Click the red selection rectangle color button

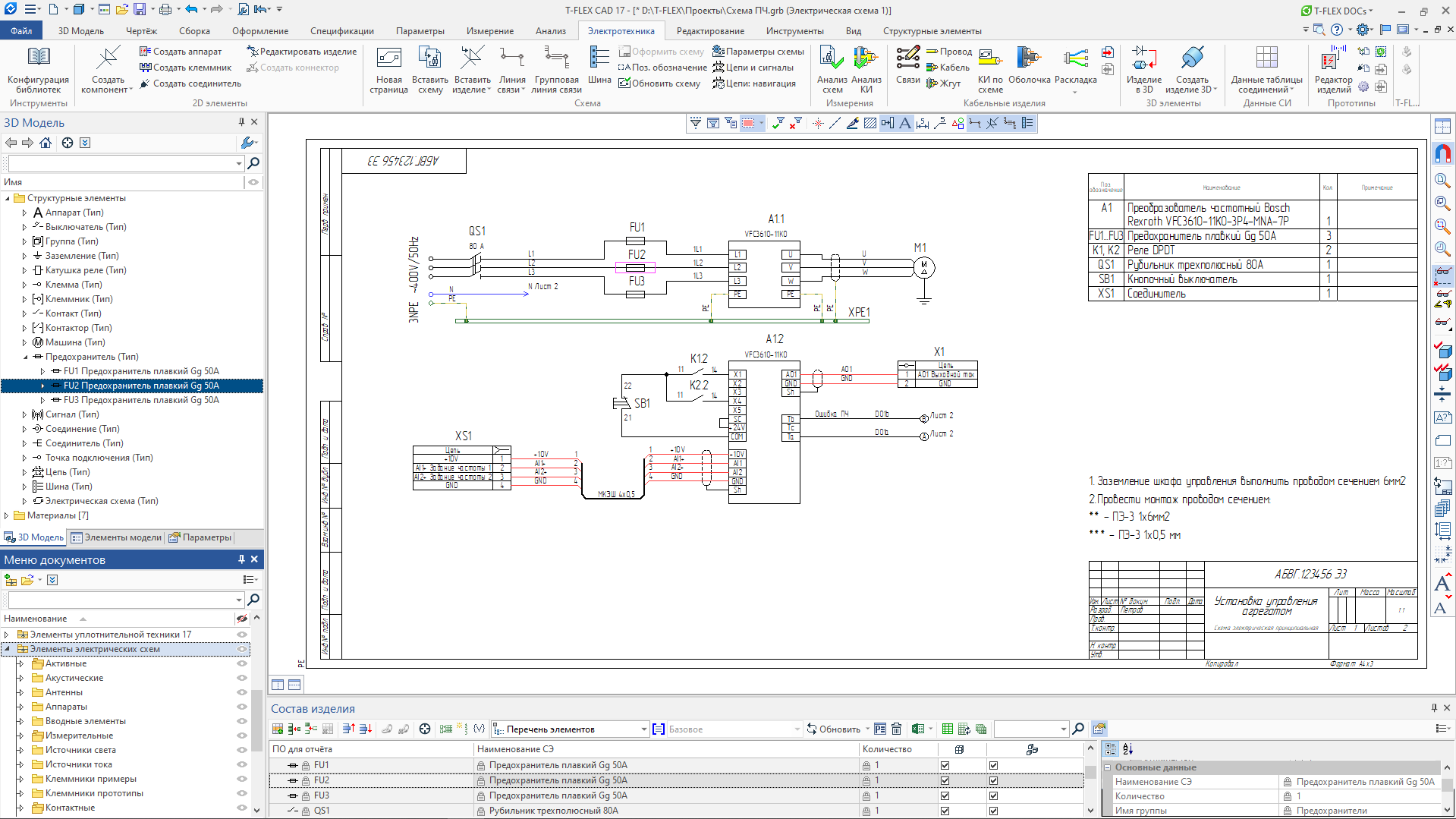tap(747, 123)
